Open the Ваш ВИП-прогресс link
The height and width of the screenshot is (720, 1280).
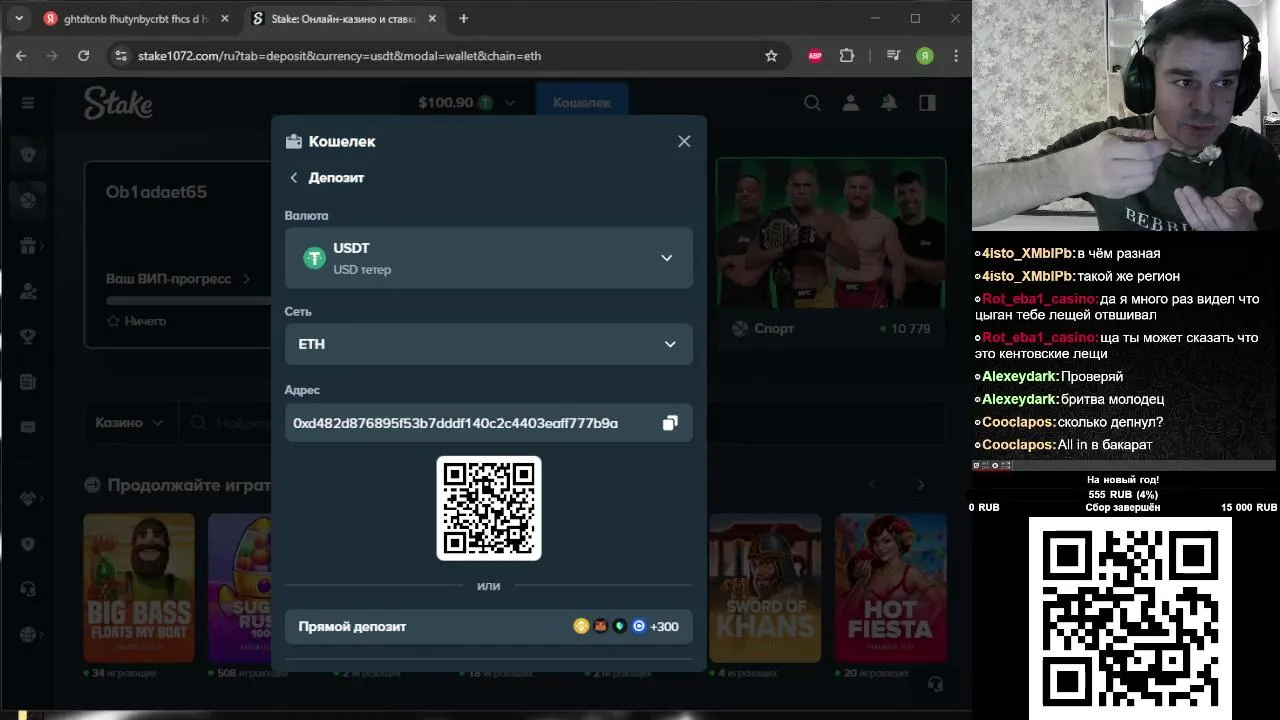178,279
